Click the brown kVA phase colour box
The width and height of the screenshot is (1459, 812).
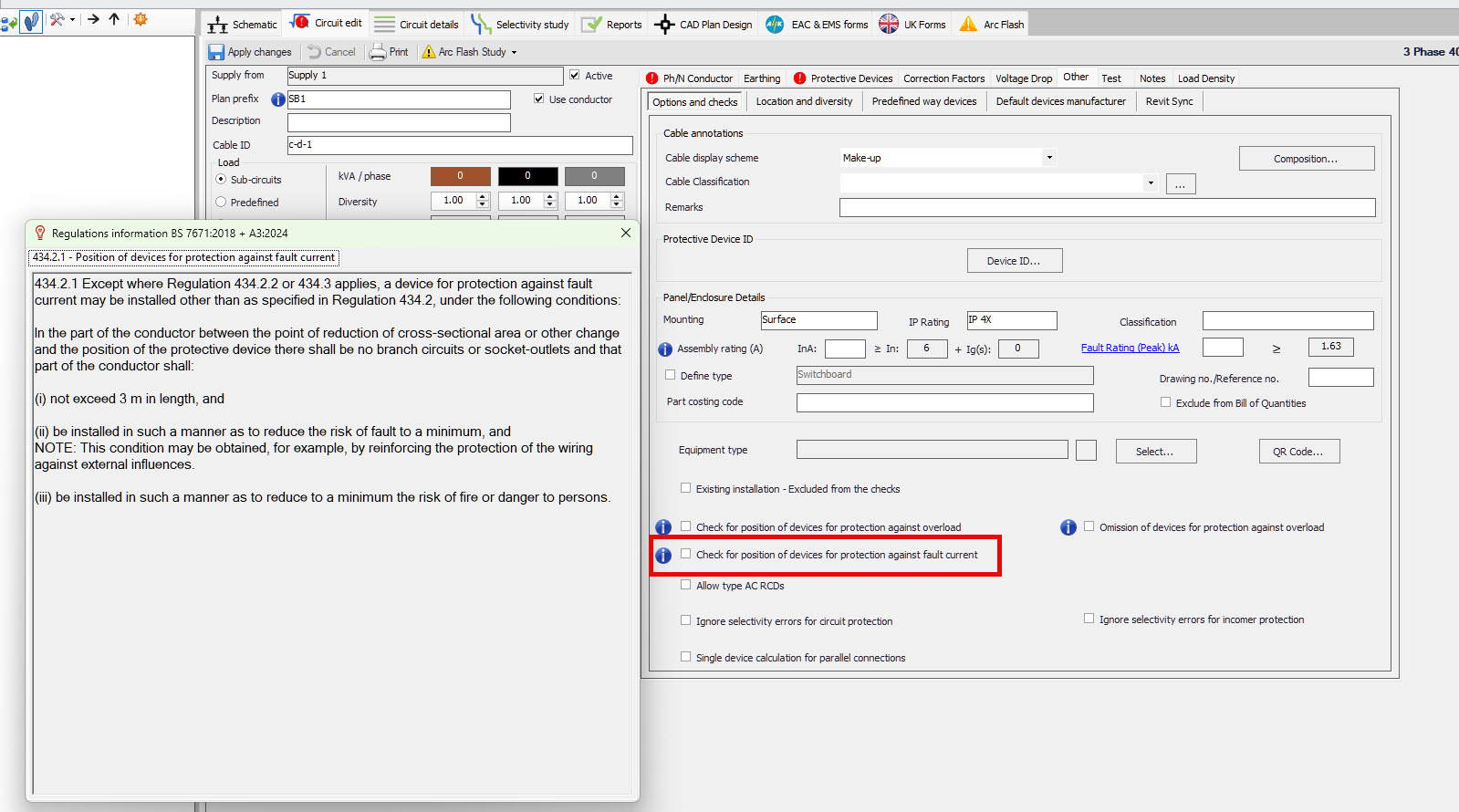460,176
